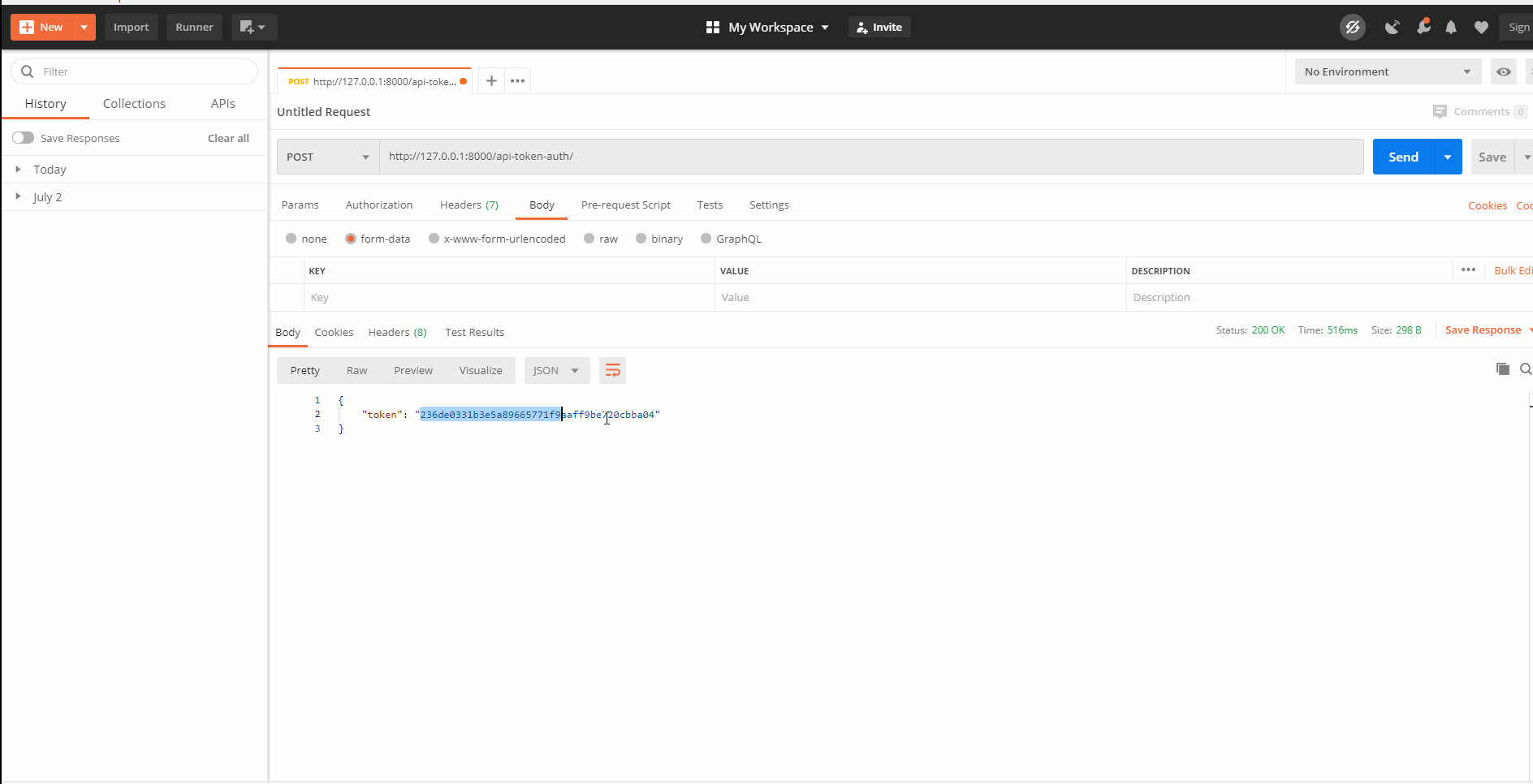Click the Send button
The image size is (1533, 784).
pos(1402,157)
